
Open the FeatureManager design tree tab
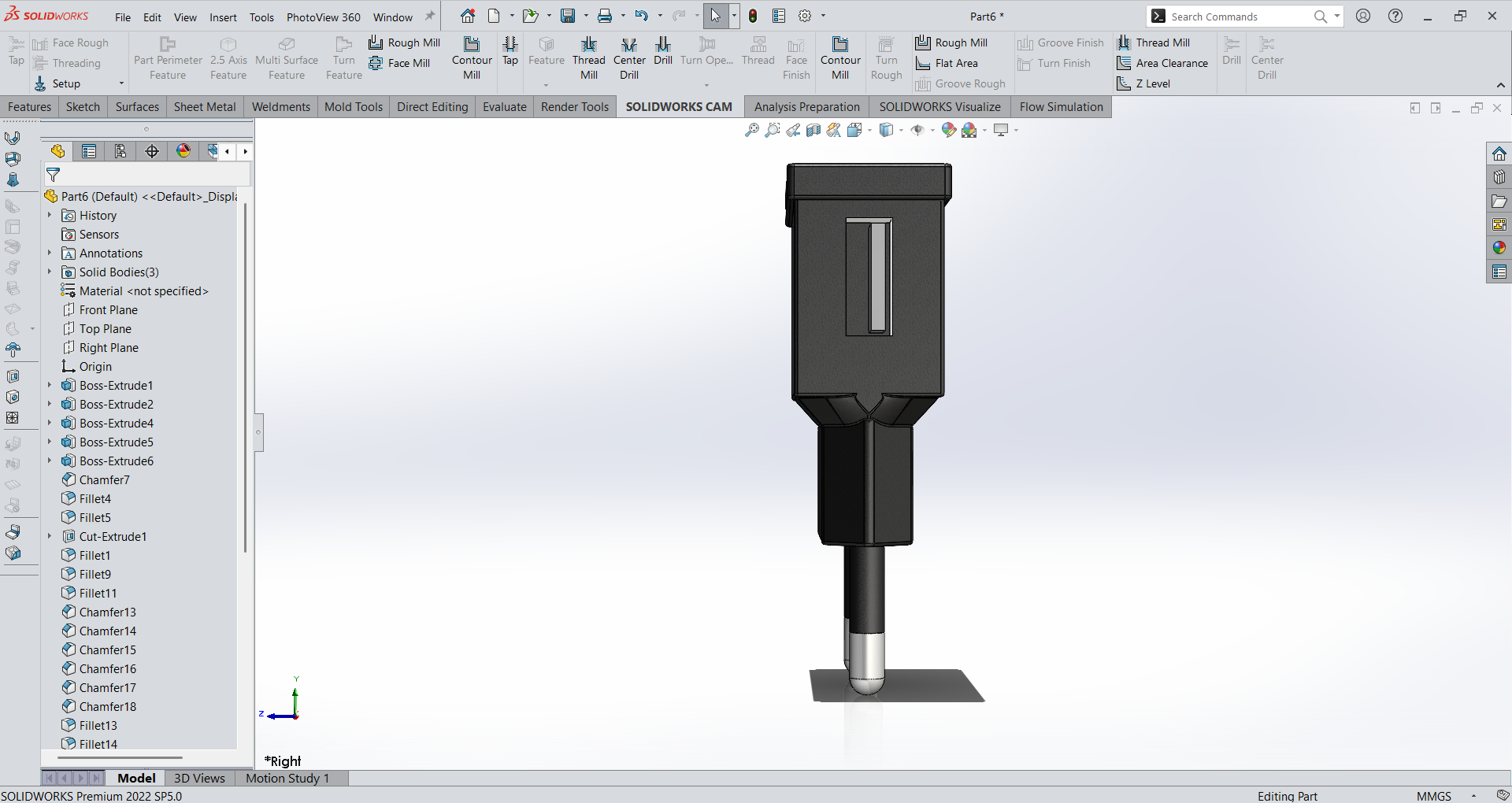tap(57, 151)
